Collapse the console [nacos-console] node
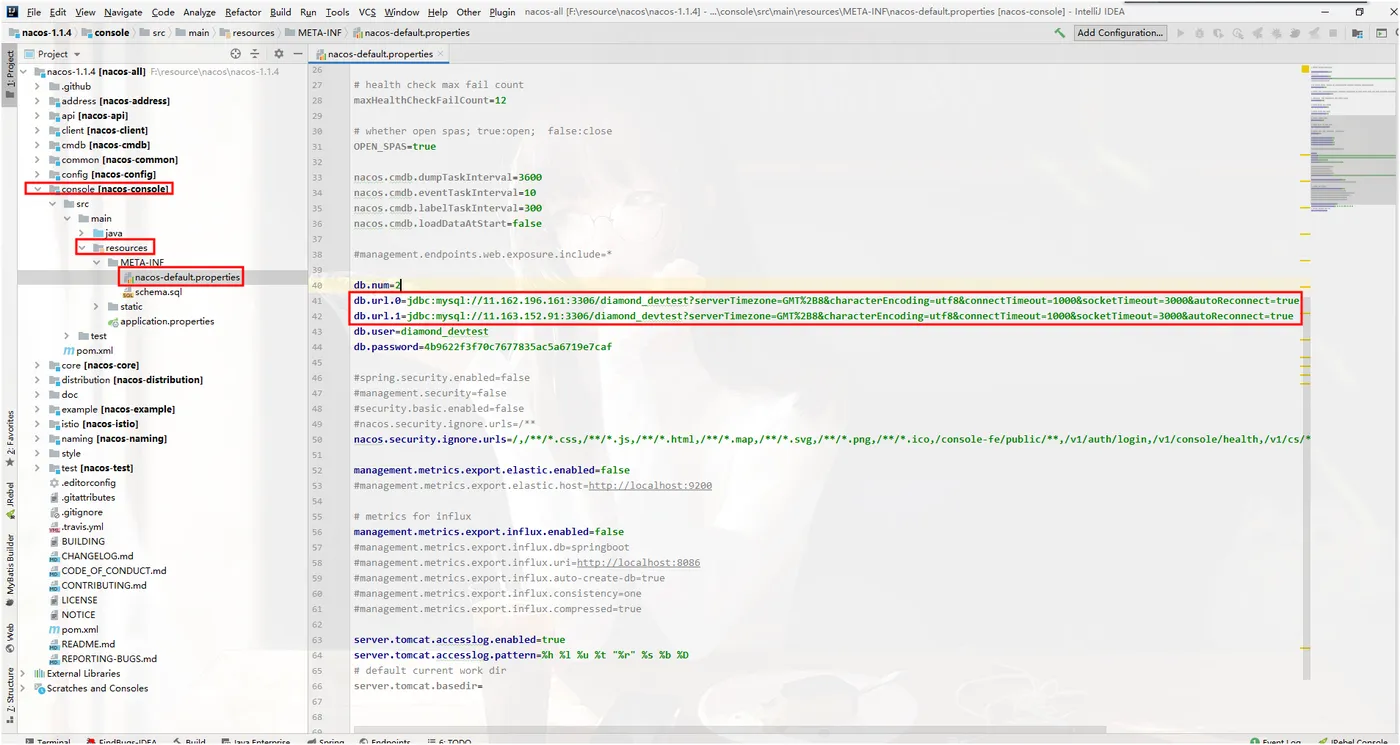Image resolution: width=1400 pixels, height=745 pixels. tap(38, 189)
